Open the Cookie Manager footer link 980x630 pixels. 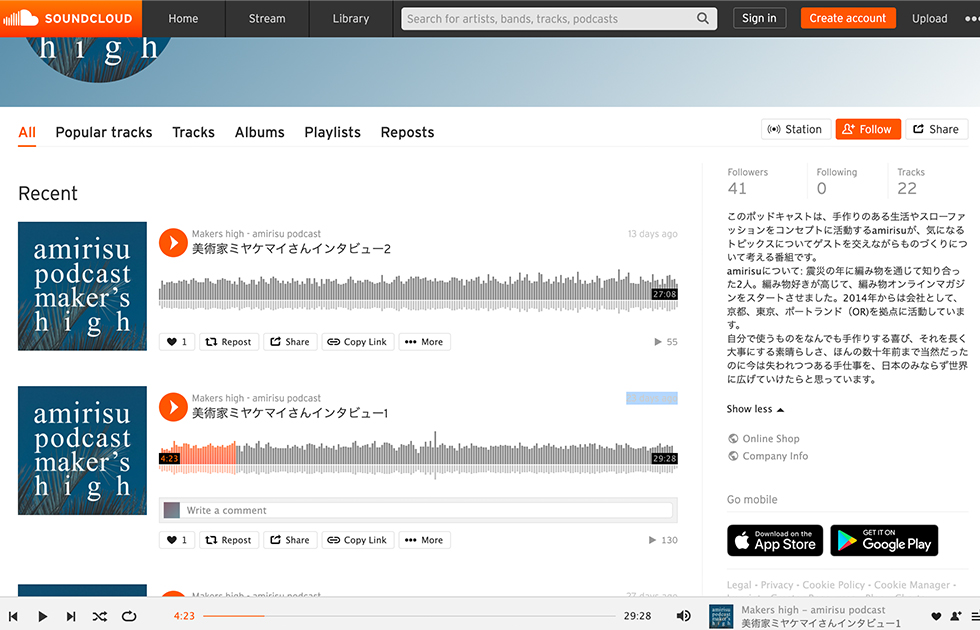tap(911, 585)
